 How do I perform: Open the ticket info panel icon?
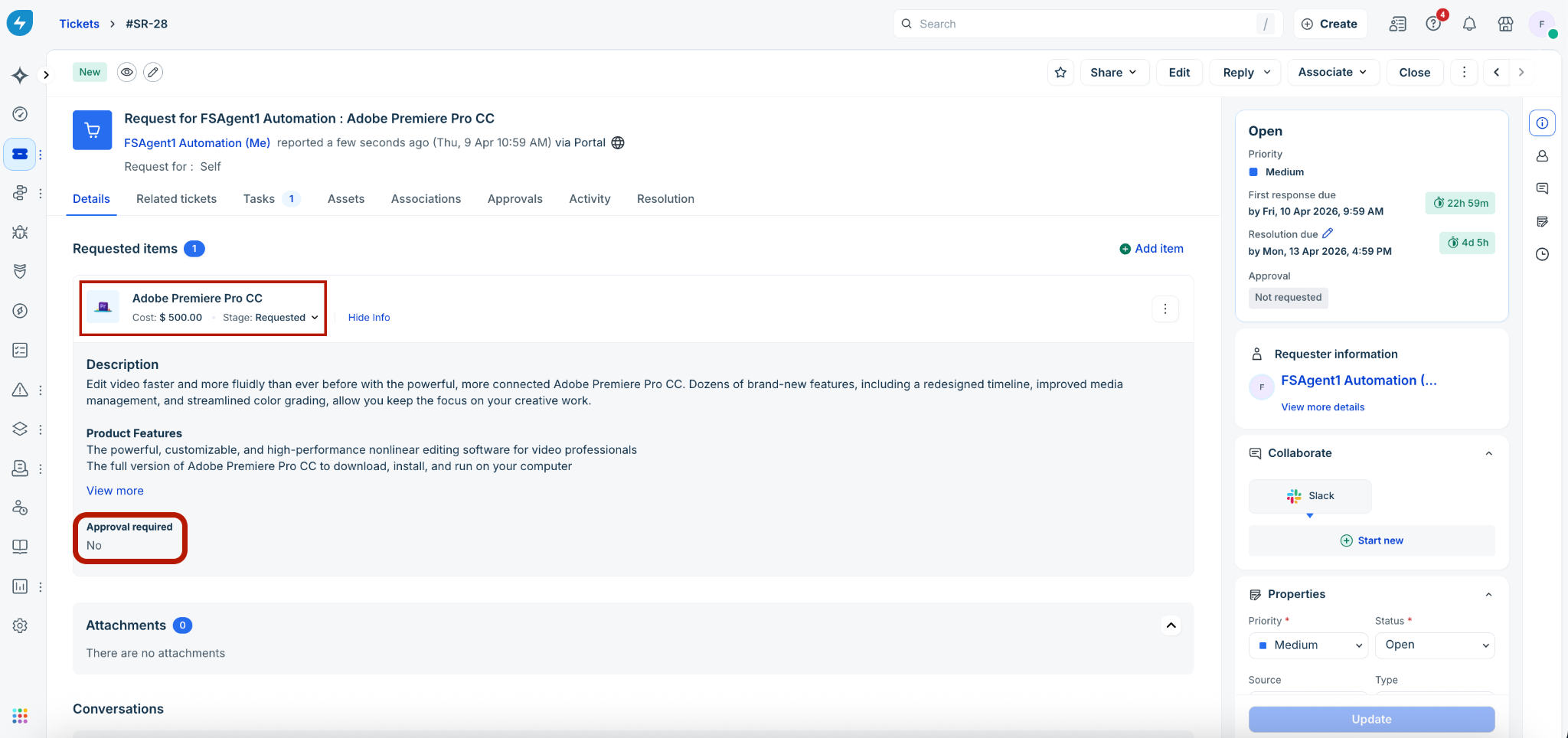(x=1542, y=122)
